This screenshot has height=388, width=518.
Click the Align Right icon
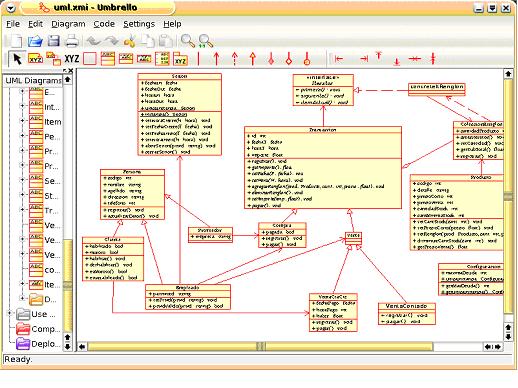[x=364, y=59]
